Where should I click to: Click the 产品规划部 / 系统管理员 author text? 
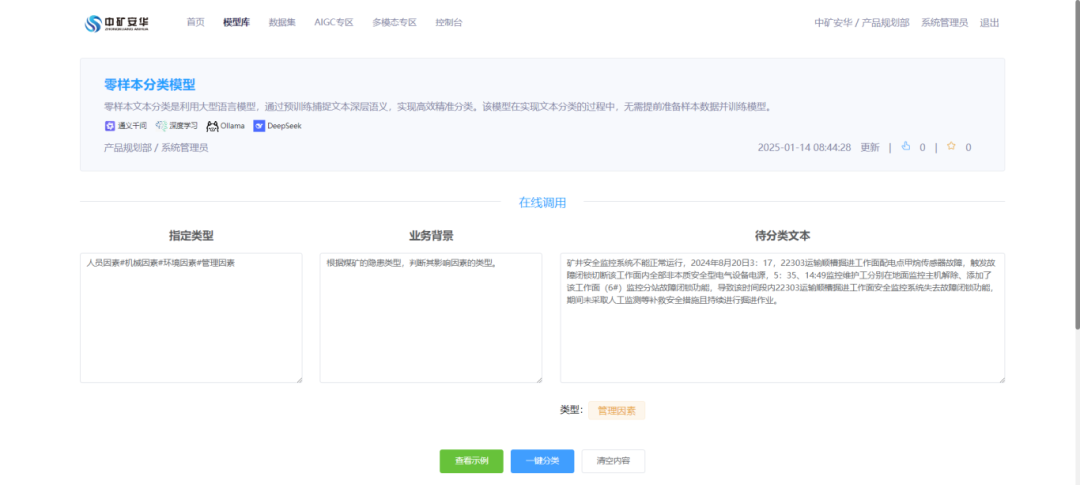click(156, 147)
